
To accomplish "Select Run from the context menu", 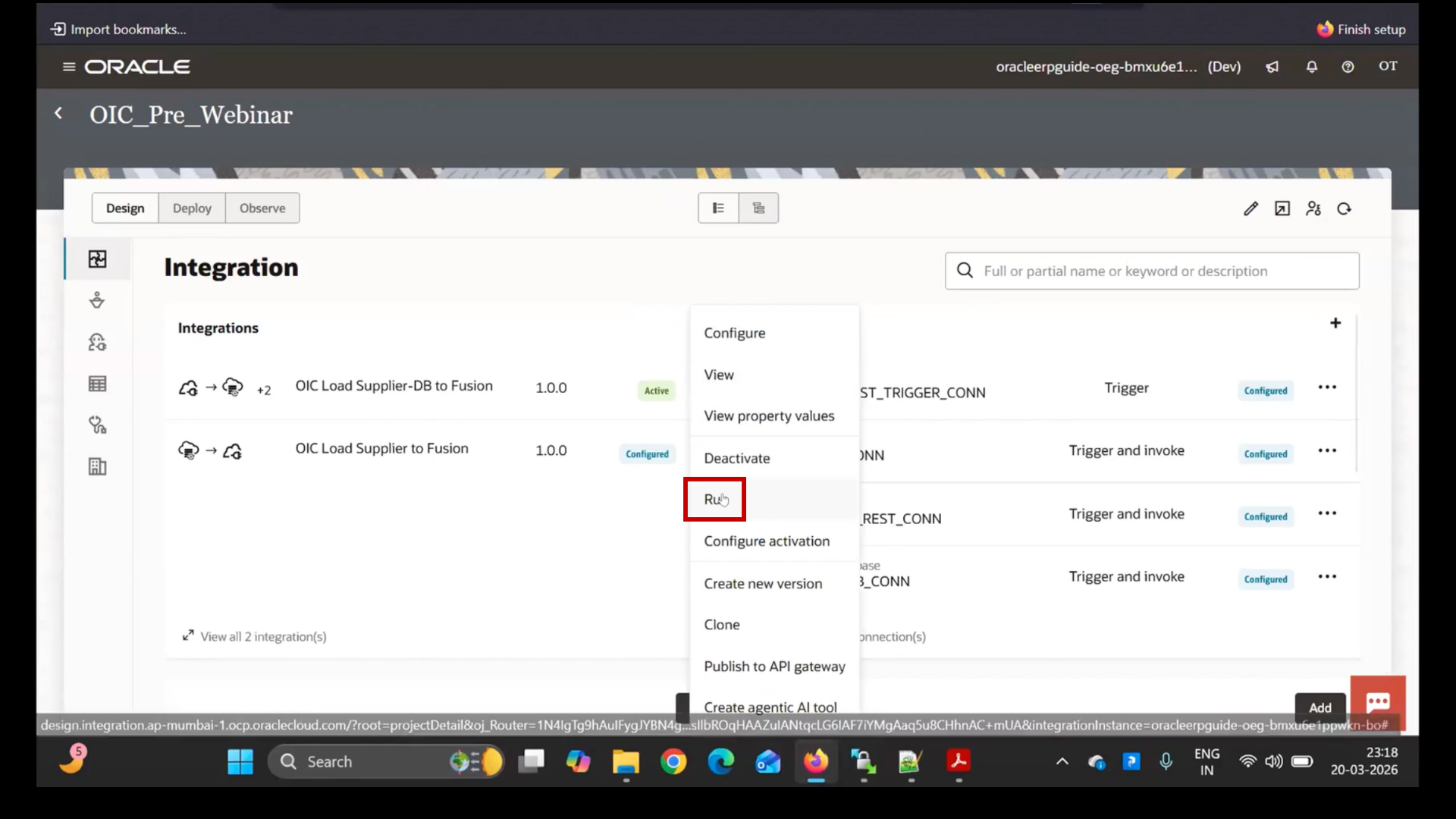I will [x=714, y=499].
